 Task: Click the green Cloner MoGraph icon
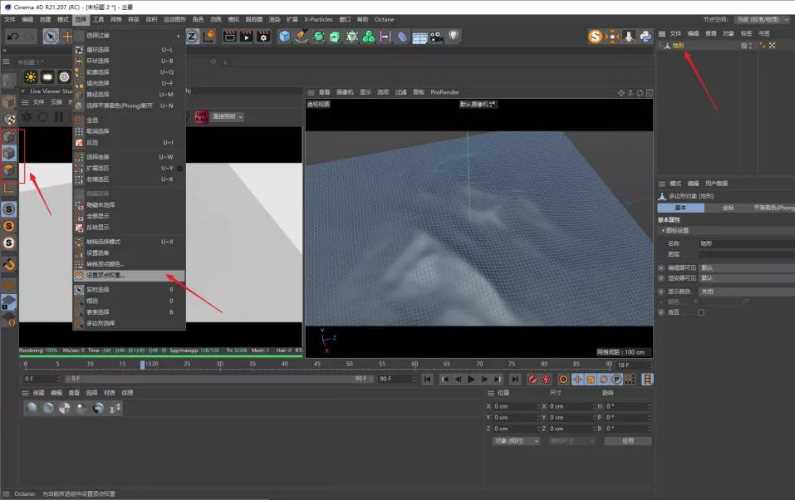369,37
